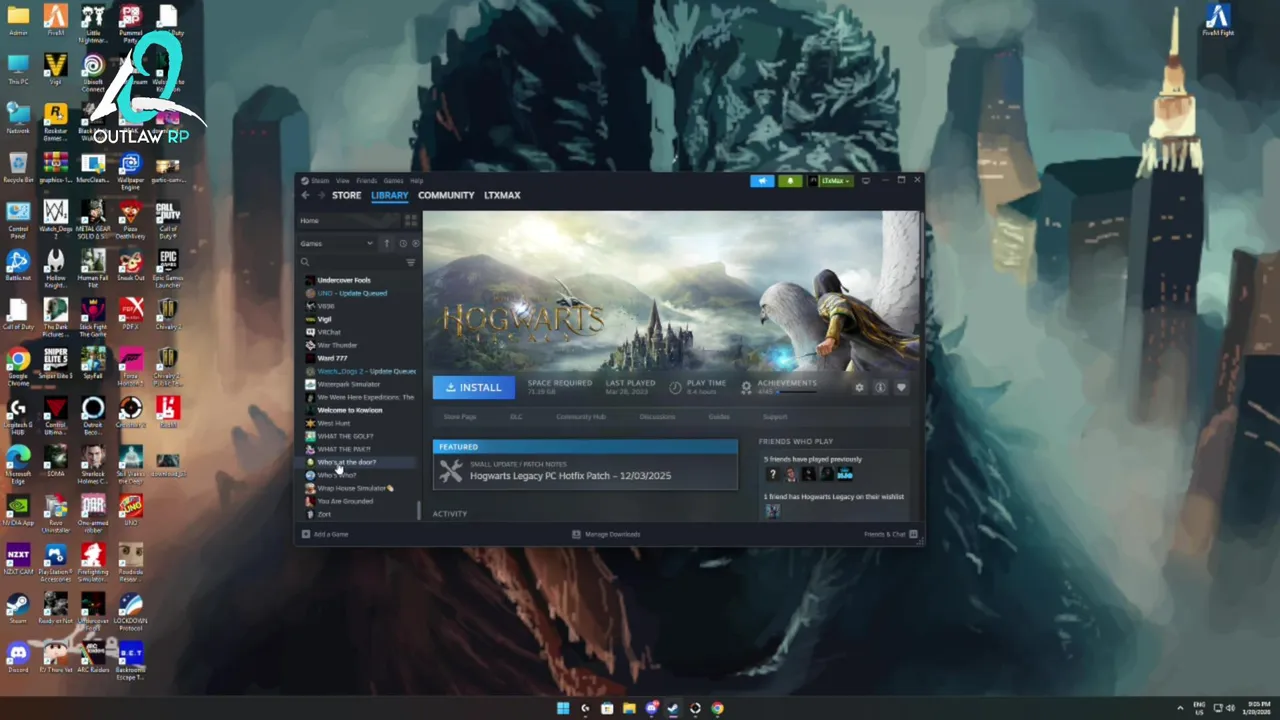The height and width of the screenshot is (720, 1280).
Task: Open the DLC link
Action: pyautogui.click(x=516, y=416)
